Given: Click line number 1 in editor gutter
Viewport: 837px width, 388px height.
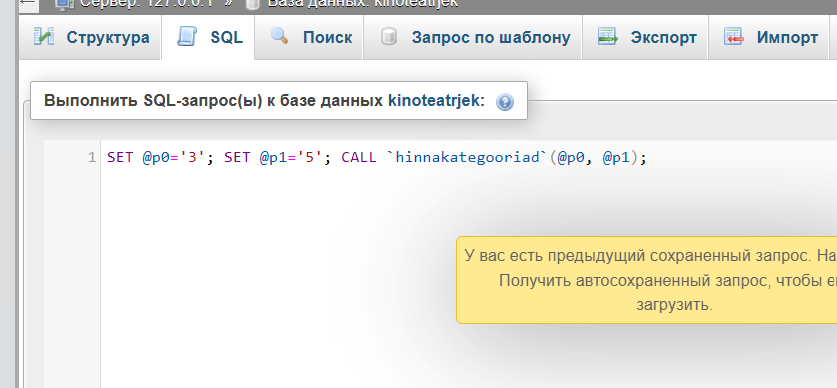Looking at the screenshot, I should pyautogui.click(x=91, y=157).
